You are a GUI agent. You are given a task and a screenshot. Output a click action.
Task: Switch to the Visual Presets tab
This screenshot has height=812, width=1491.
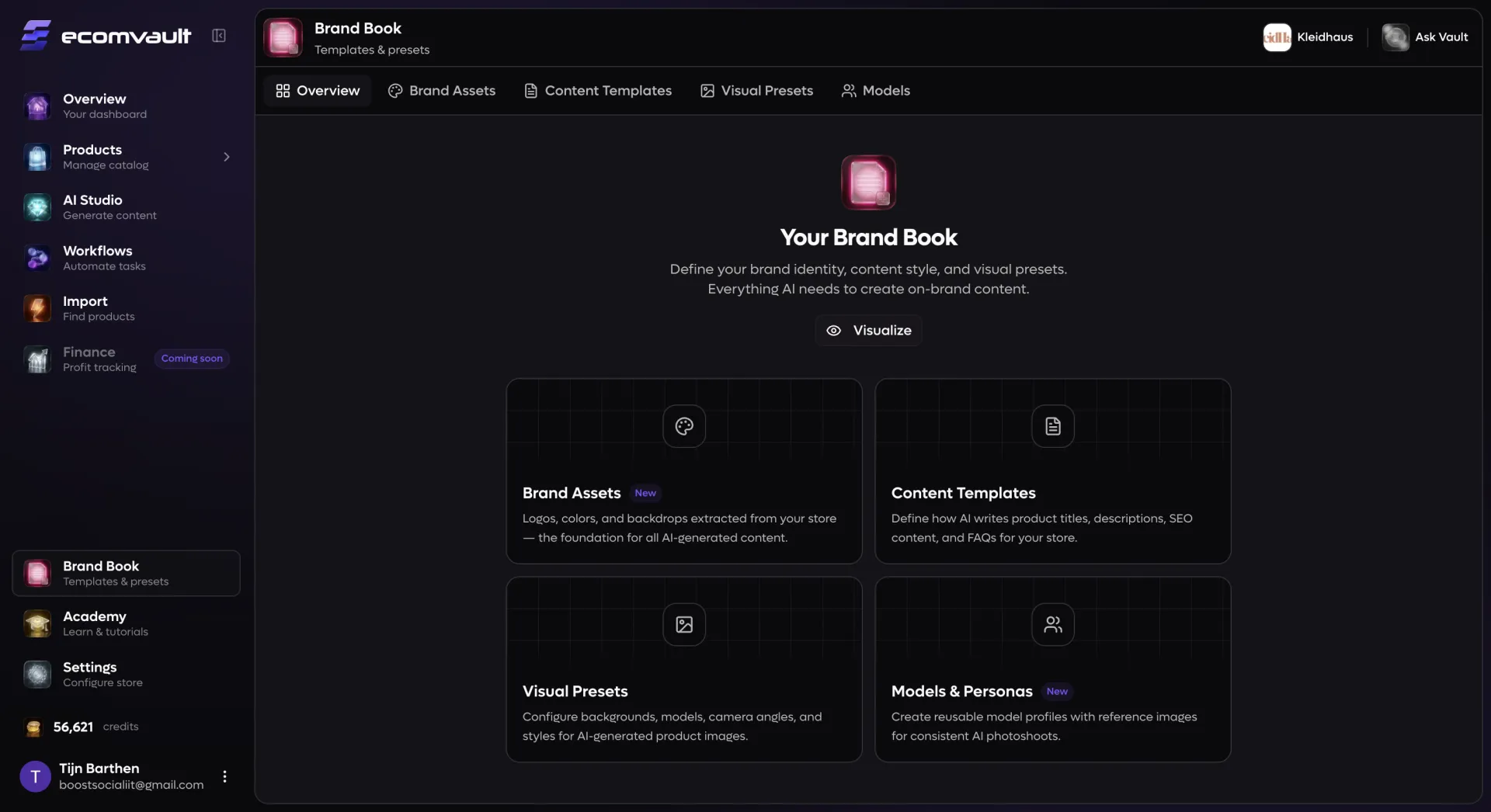point(756,91)
